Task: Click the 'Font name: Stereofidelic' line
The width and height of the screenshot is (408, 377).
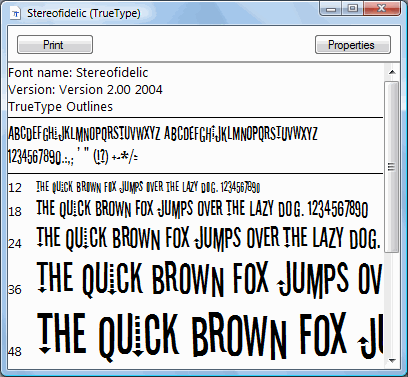Action: tap(78, 73)
